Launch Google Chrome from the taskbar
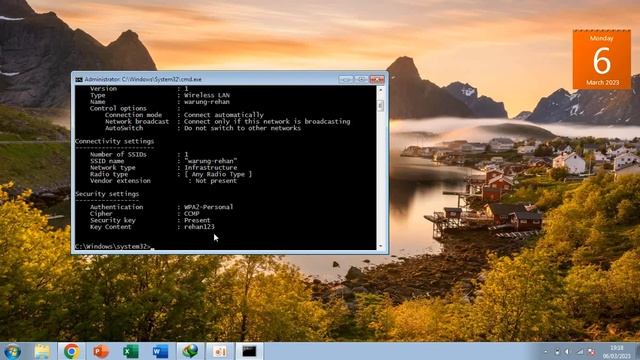640x360 pixels. pos(71,351)
